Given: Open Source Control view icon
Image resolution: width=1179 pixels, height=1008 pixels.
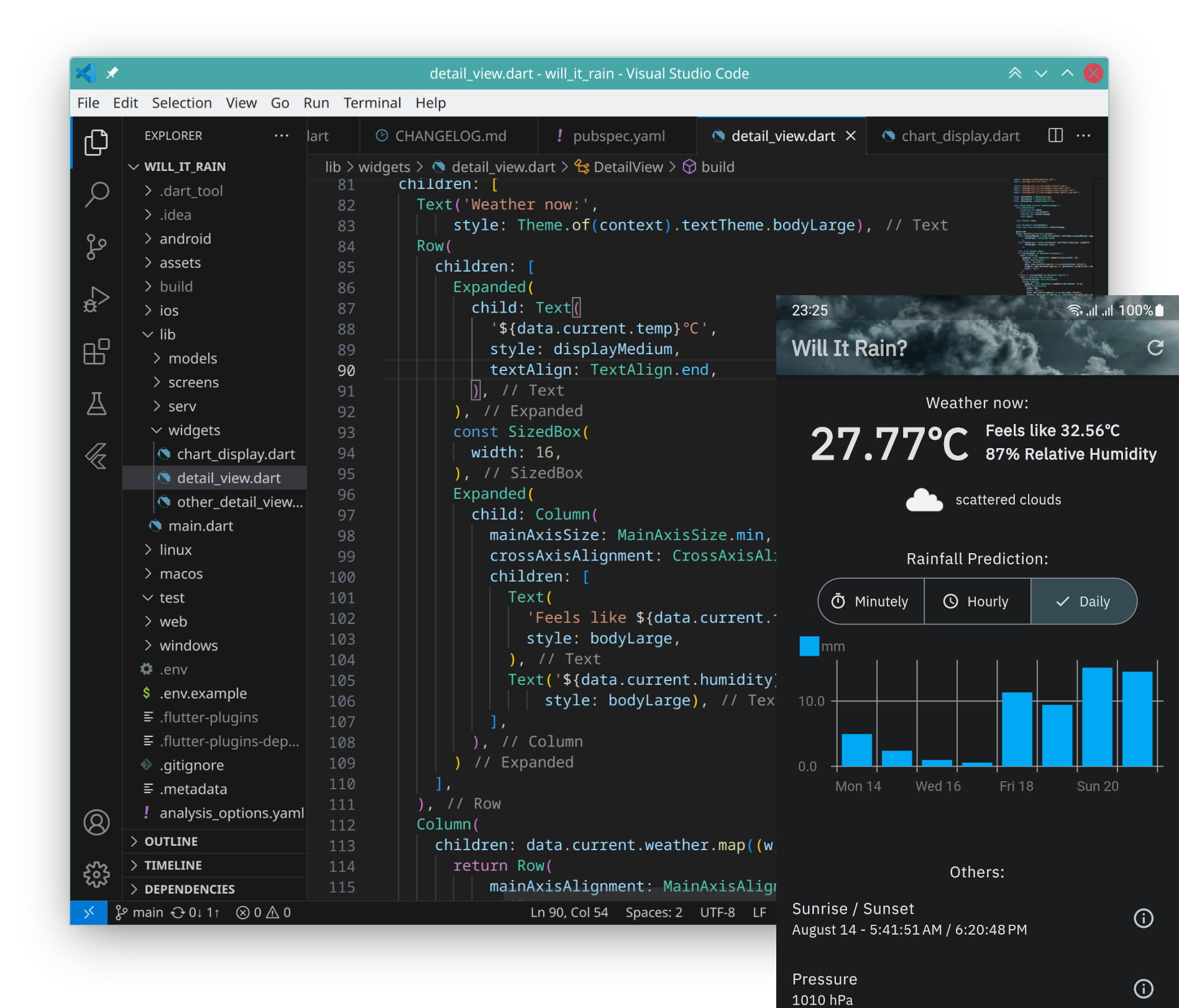Looking at the screenshot, I should click(x=96, y=247).
